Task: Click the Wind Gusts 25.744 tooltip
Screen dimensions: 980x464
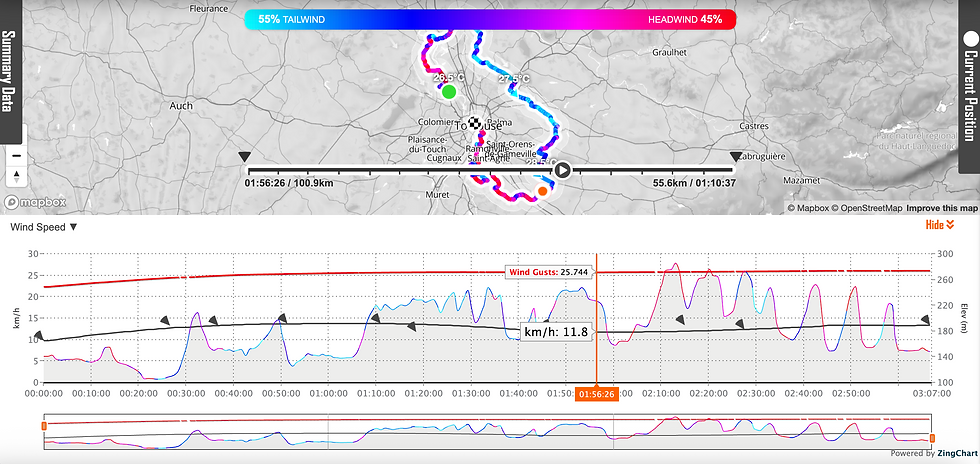Action: point(548,272)
